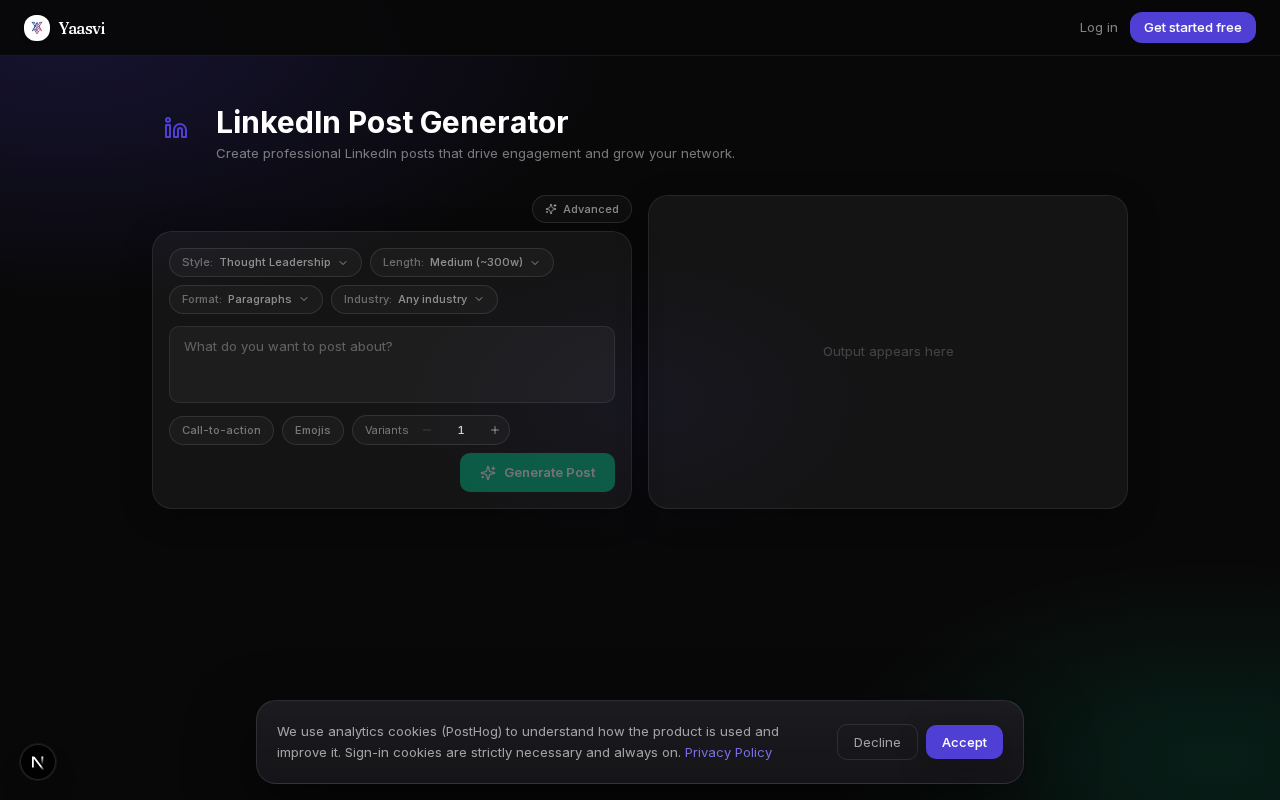Open the Style dropdown
The width and height of the screenshot is (1280, 800).
(x=265, y=262)
